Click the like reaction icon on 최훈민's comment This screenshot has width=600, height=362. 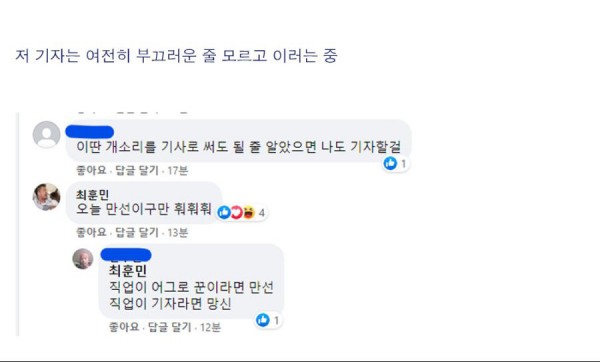pos(224,212)
